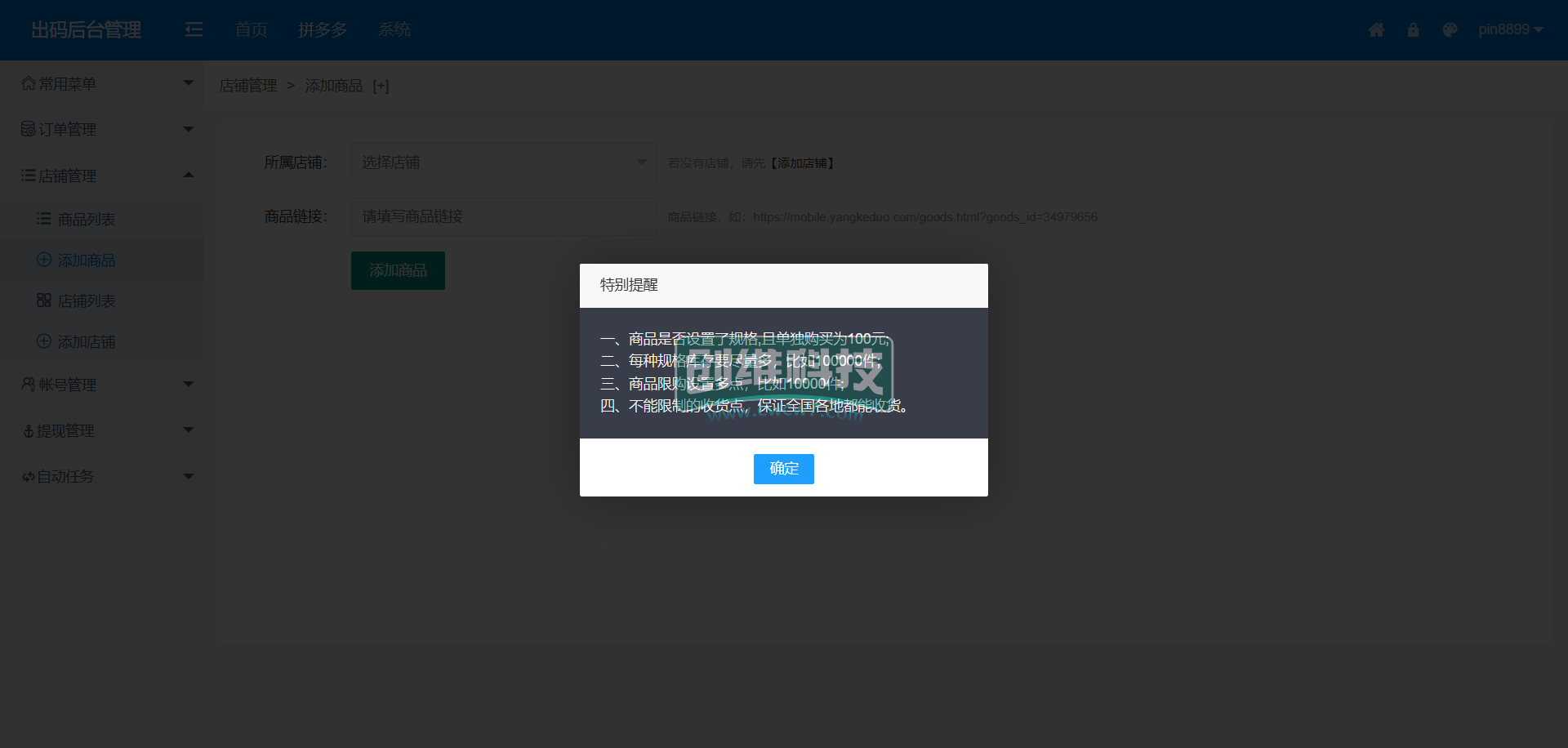
Task: Open the pin8899 user dropdown
Action: pyautogui.click(x=1509, y=30)
